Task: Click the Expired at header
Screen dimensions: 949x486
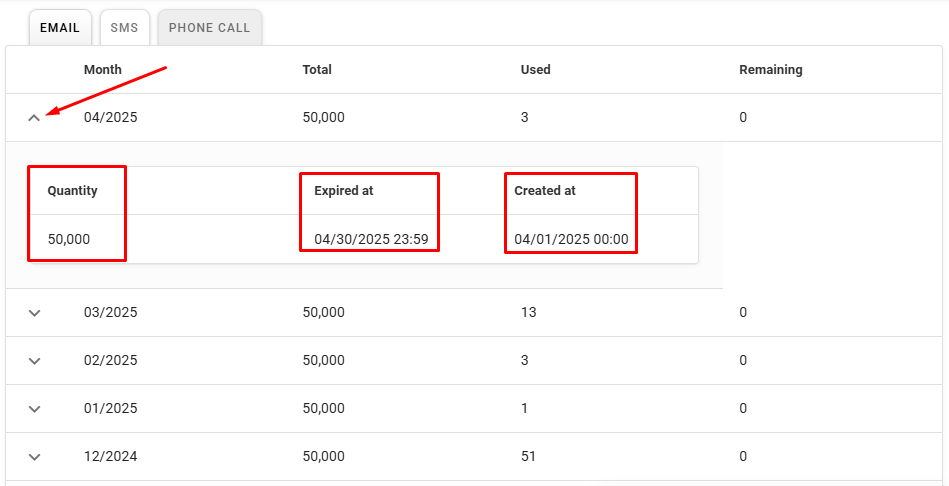Action: [x=343, y=191]
